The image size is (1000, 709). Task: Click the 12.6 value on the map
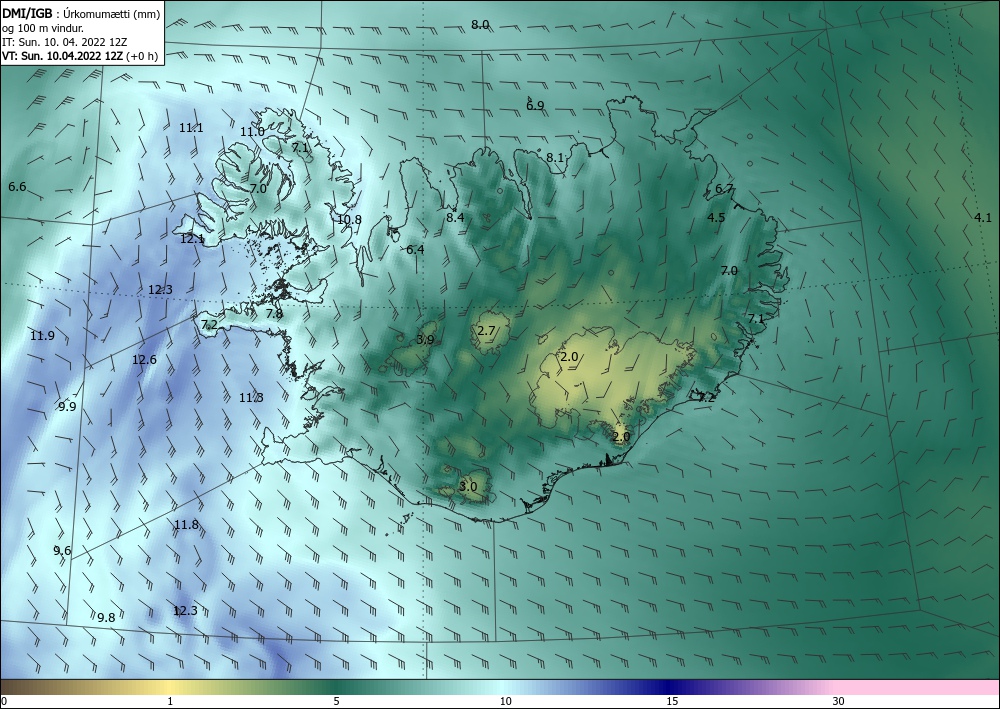click(144, 360)
